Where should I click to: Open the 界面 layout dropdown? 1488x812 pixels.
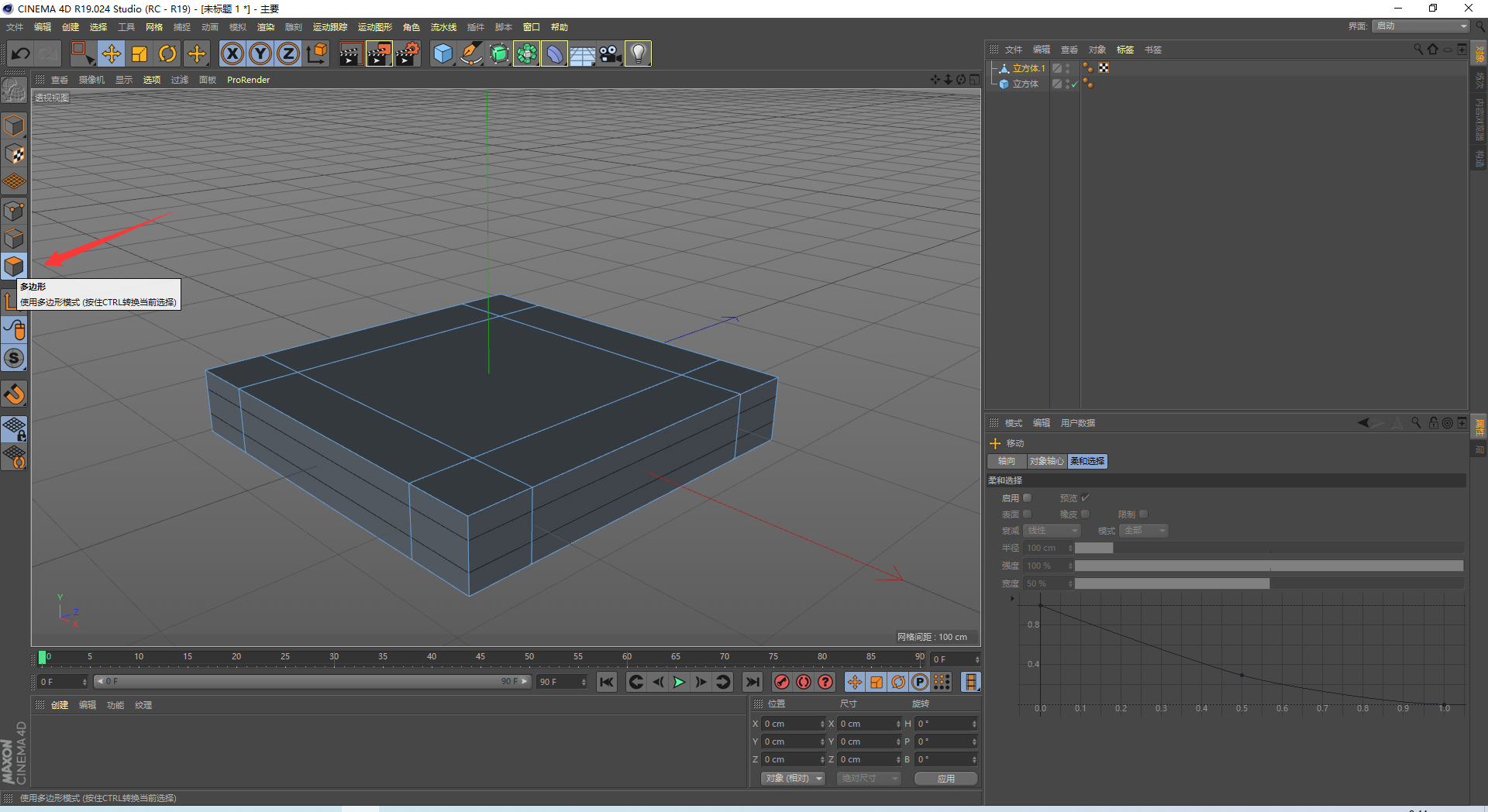1421,26
